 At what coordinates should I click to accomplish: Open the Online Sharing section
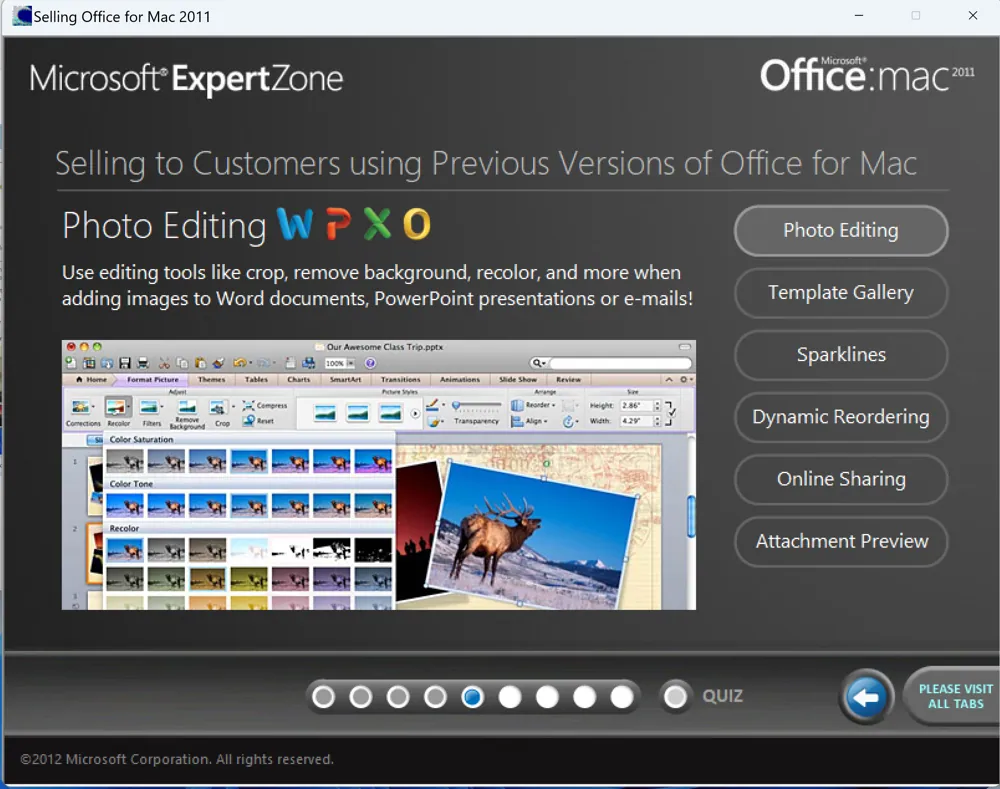[x=841, y=479]
